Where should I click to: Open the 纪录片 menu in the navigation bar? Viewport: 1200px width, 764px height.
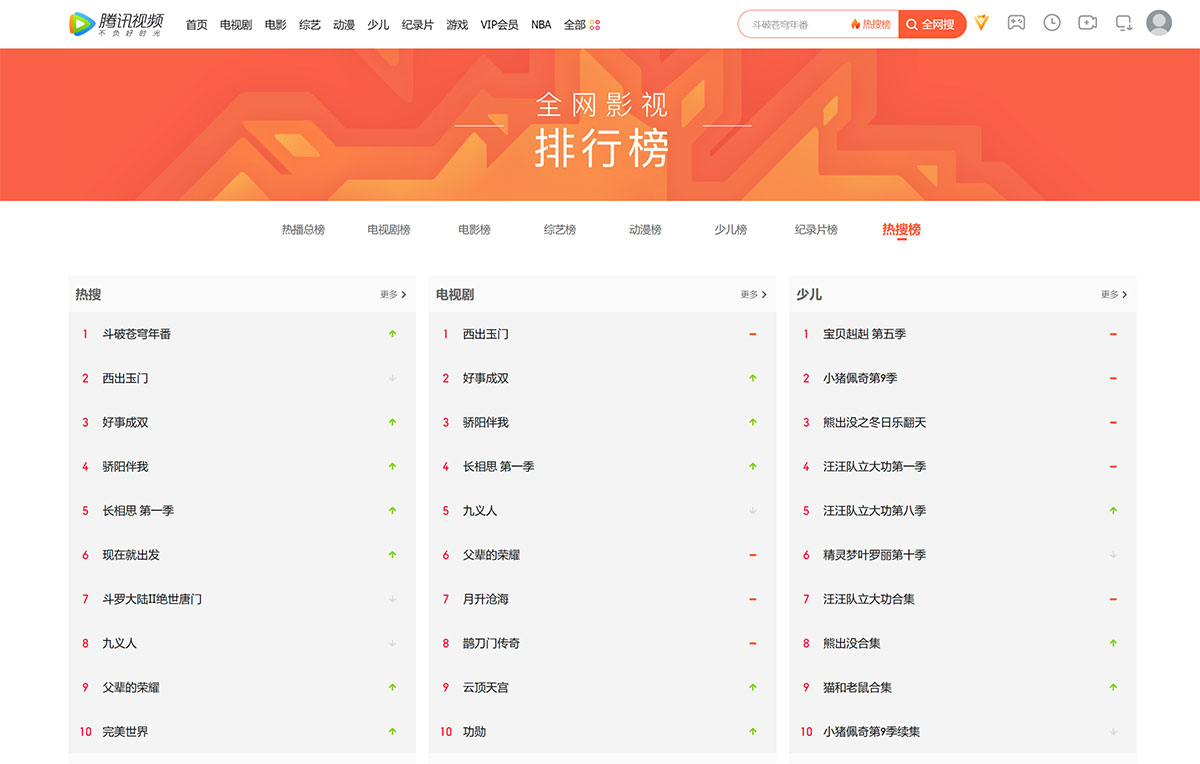coord(417,24)
